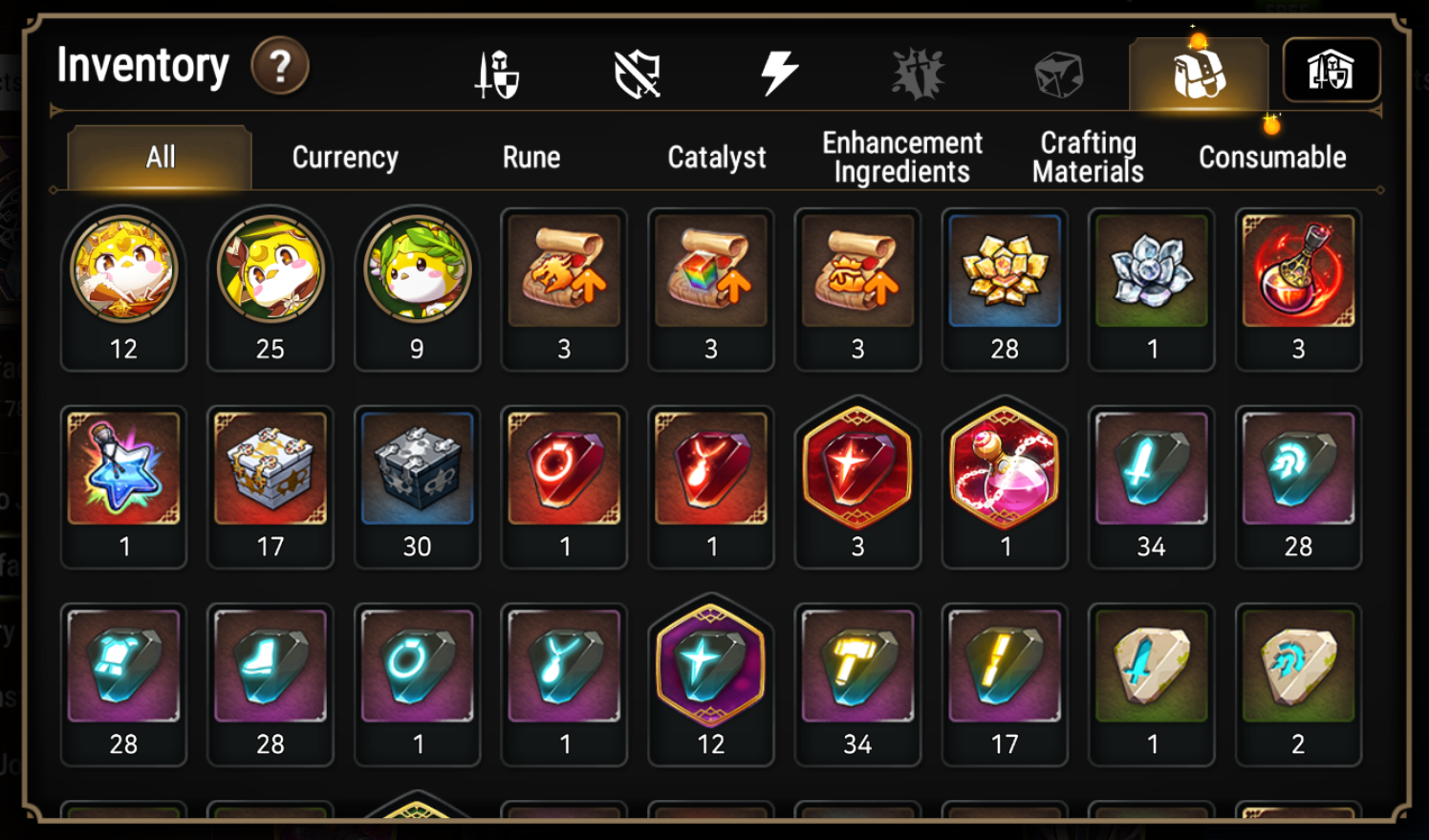Open the Inventory help question mark
The width and height of the screenshot is (1429, 840).
click(280, 67)
